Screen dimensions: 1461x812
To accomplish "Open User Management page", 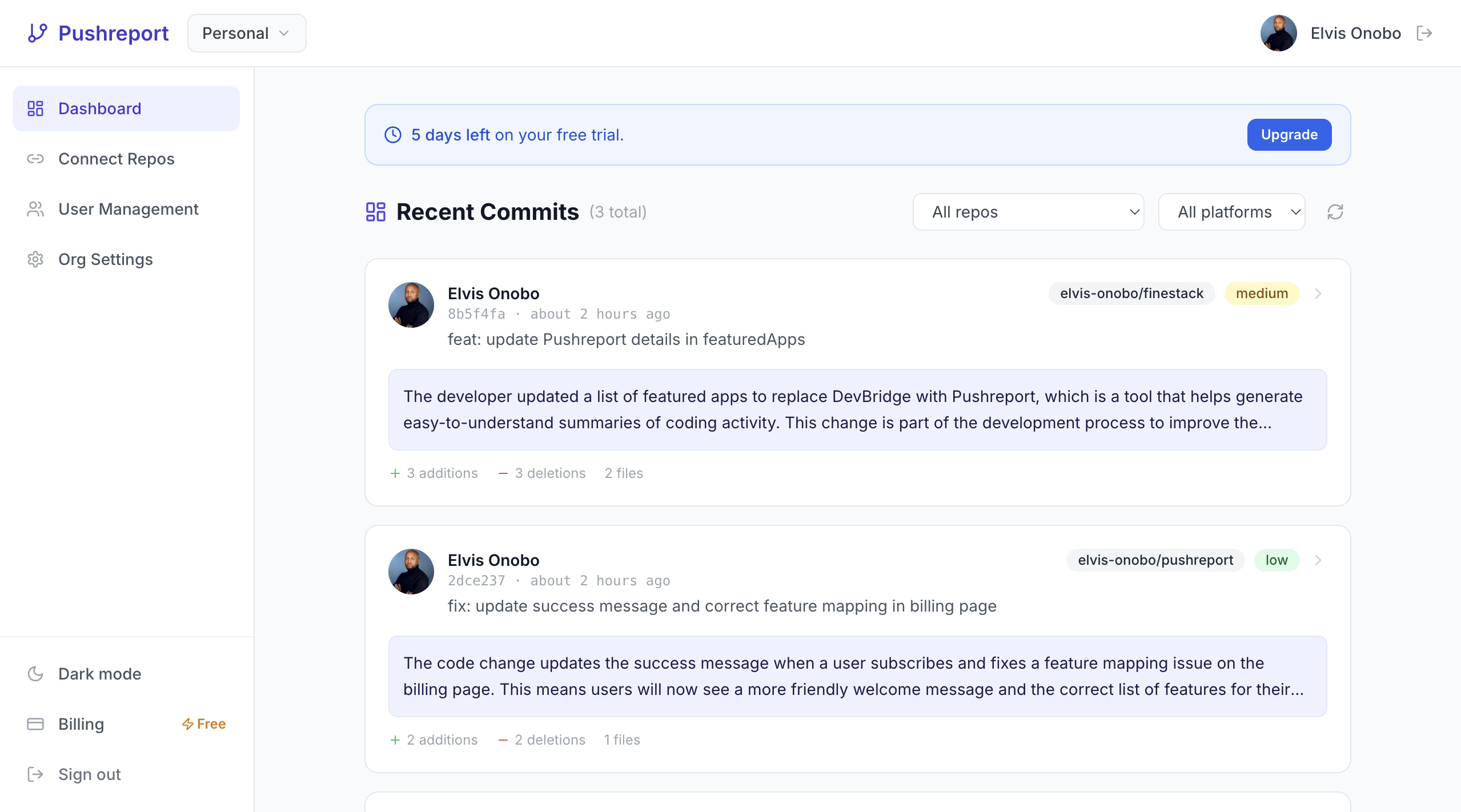I will [x=126, y=209].
